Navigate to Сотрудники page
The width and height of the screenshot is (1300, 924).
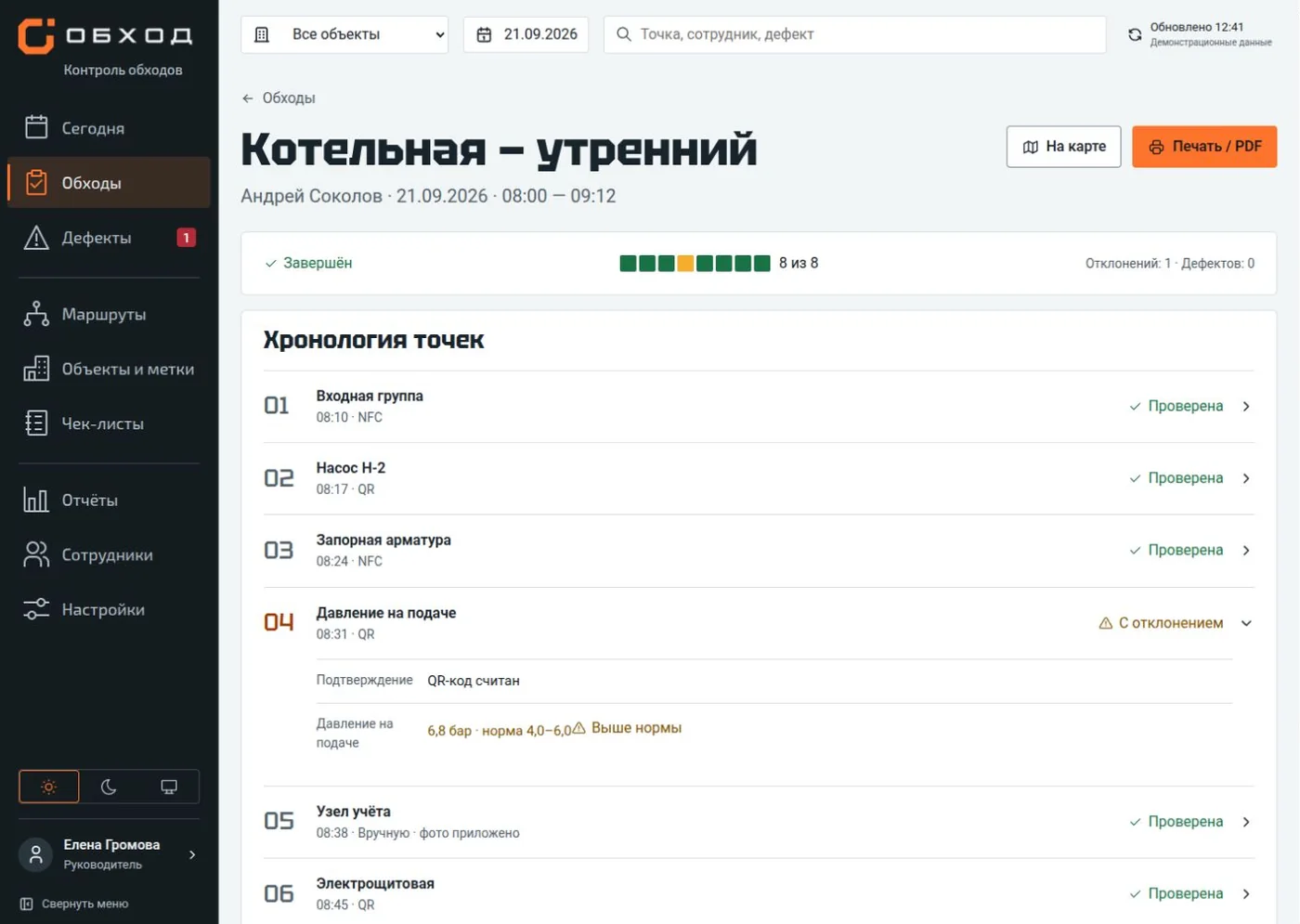(109, 554)
